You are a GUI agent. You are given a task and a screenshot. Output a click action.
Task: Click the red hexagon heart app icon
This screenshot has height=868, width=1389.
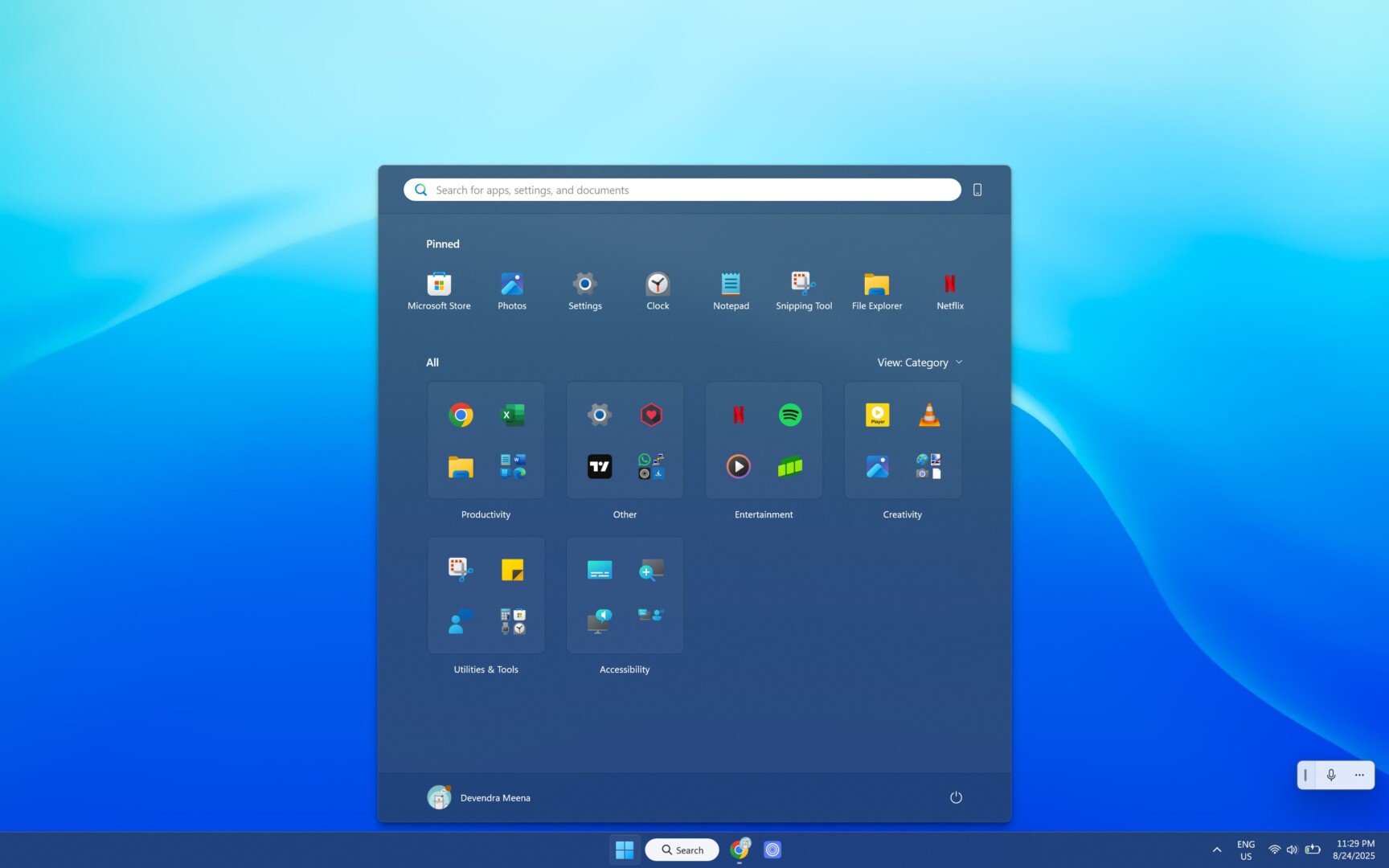(x=651, y=415)
